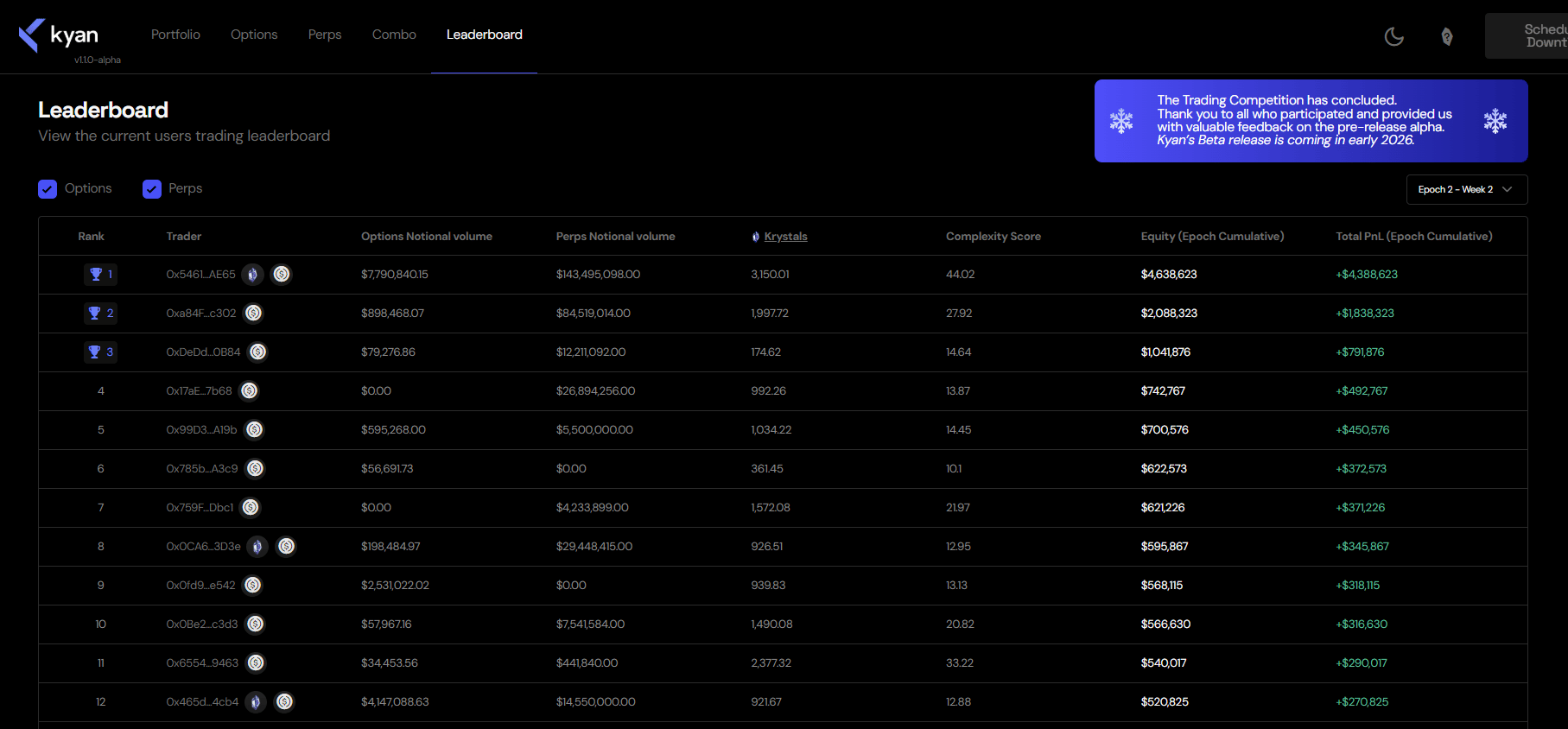Click the +$1,838,323 total PnL value

tap(1365, 314)
